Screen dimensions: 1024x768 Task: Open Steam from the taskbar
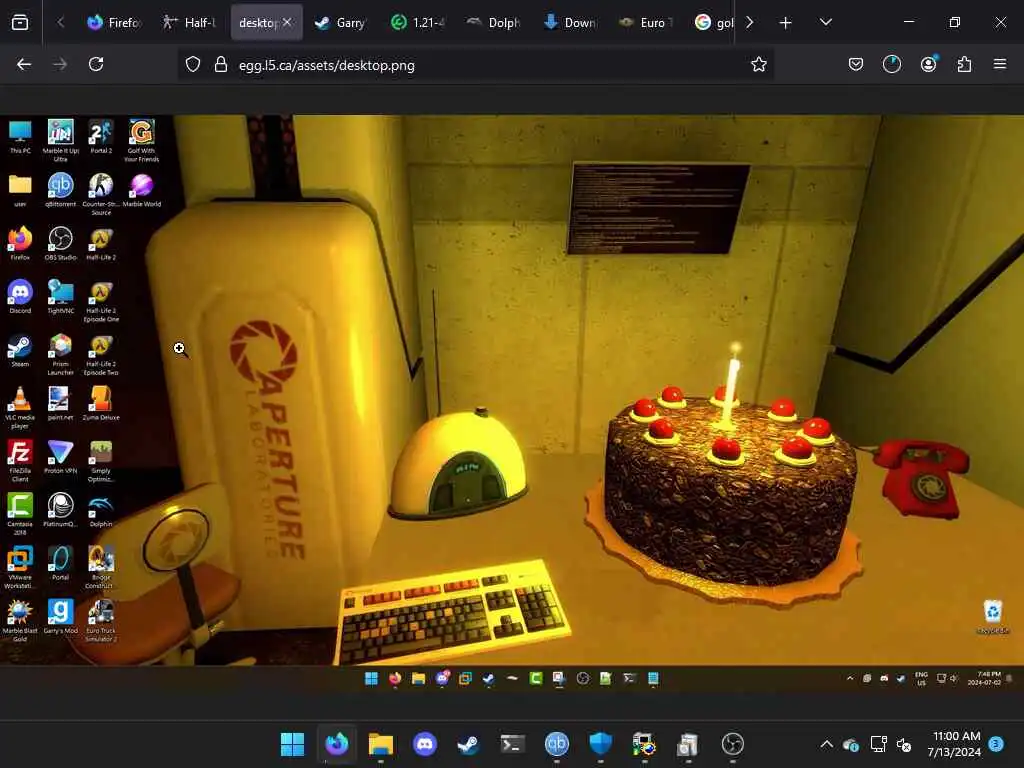pyautogui.click(x=468, y=744)
